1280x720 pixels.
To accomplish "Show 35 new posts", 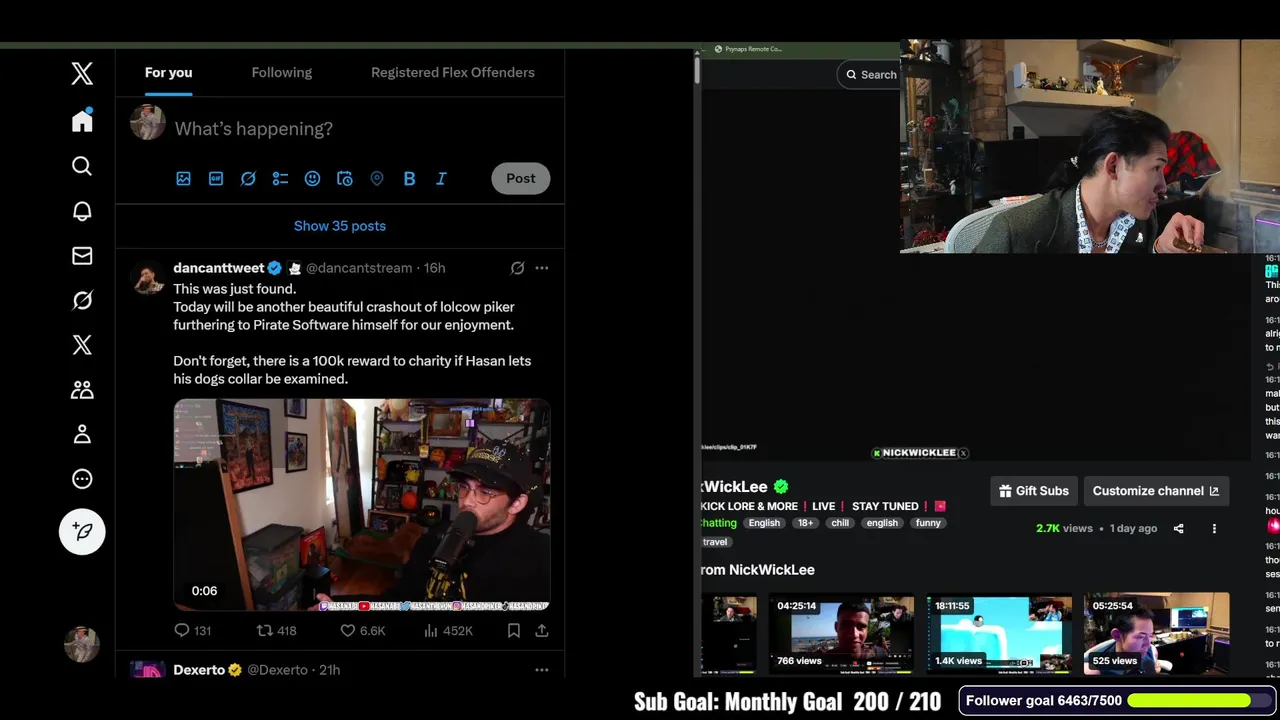I will (x=340, y=226).
